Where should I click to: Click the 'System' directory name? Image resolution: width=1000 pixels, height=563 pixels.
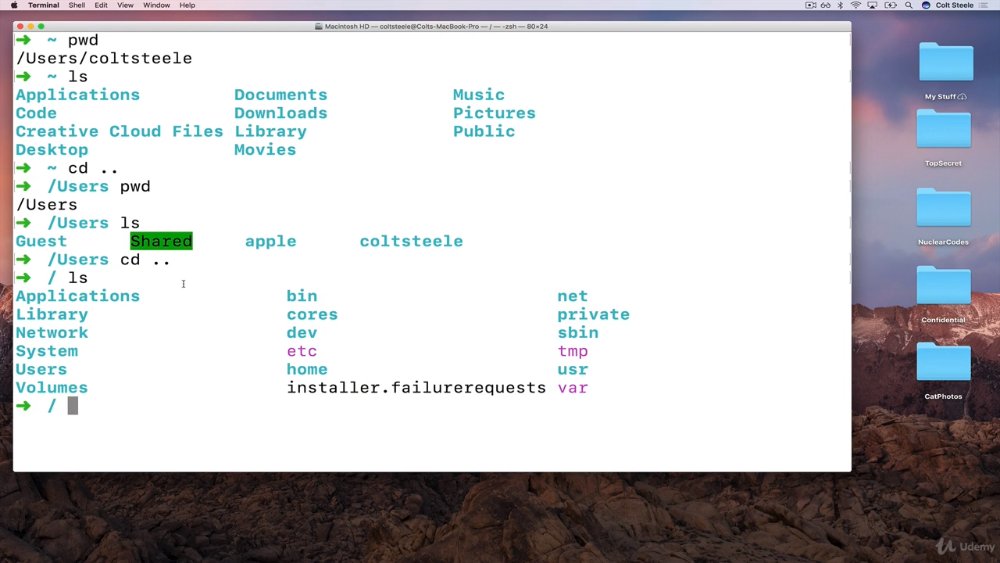coord(47,351)
